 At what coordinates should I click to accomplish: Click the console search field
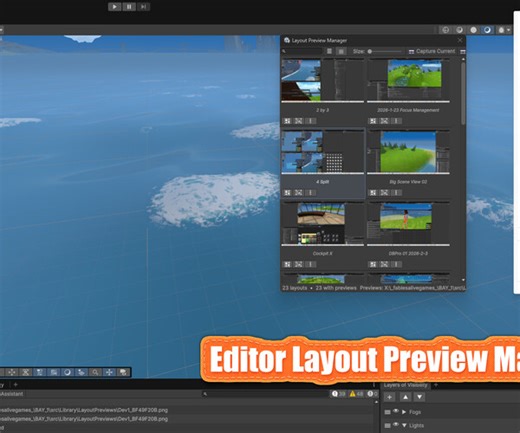point(265,394)
